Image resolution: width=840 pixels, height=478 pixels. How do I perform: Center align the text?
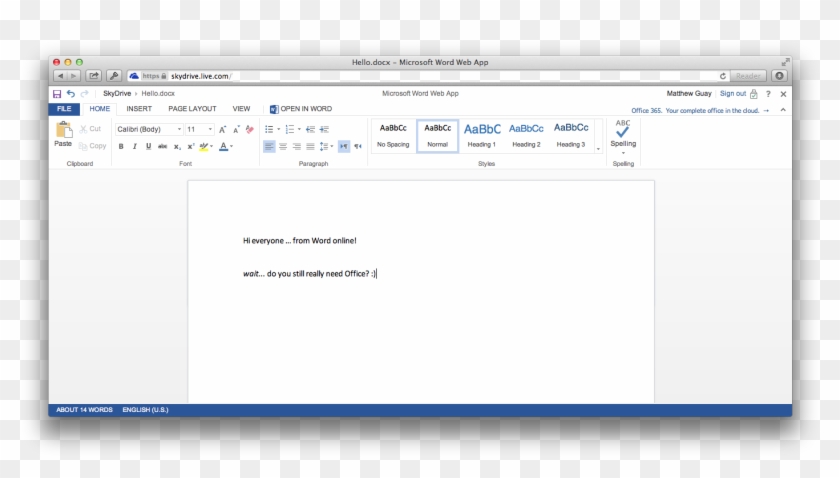pyautogui.click(x=283, y=146)
